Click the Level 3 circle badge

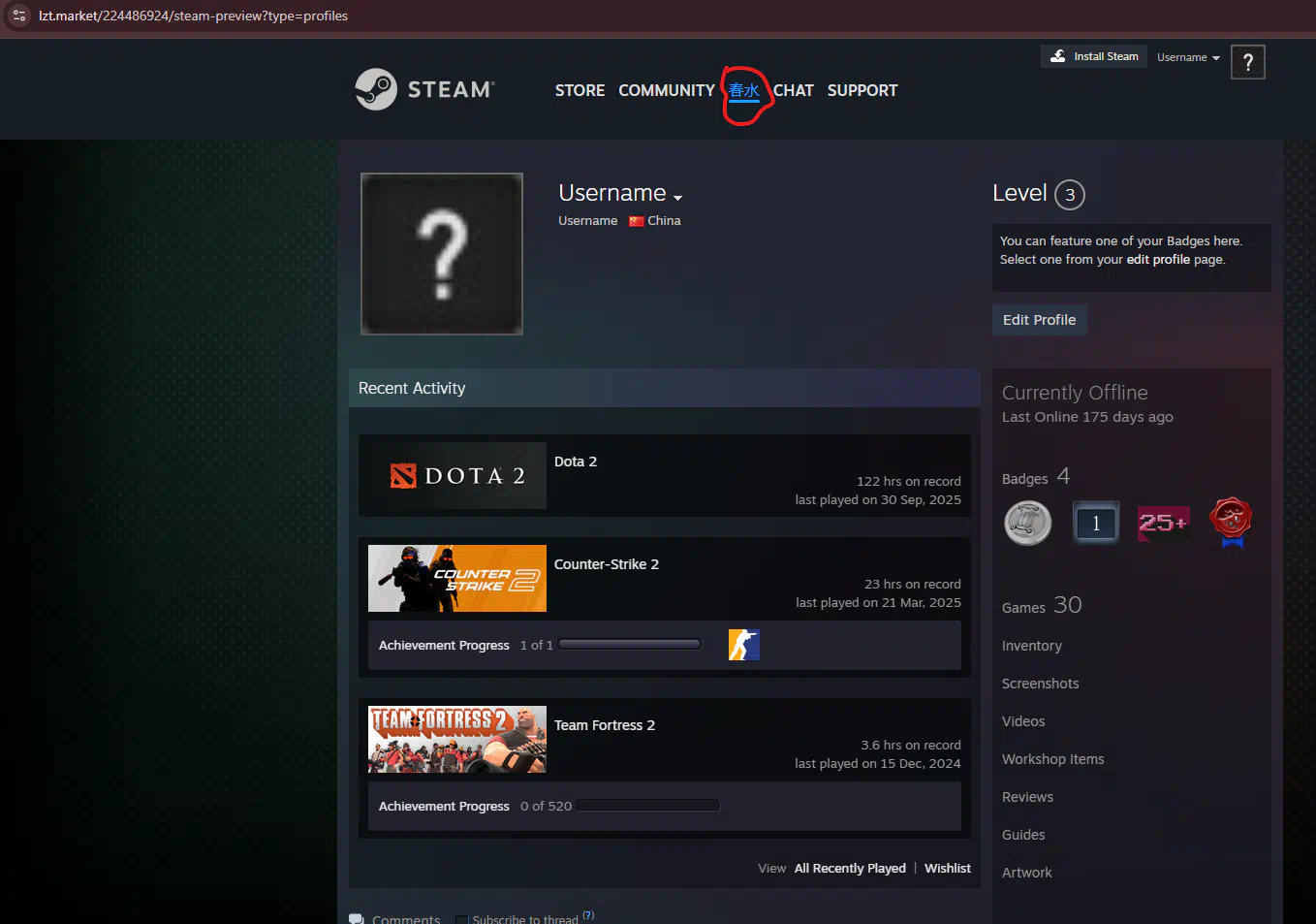(1070, 195)
